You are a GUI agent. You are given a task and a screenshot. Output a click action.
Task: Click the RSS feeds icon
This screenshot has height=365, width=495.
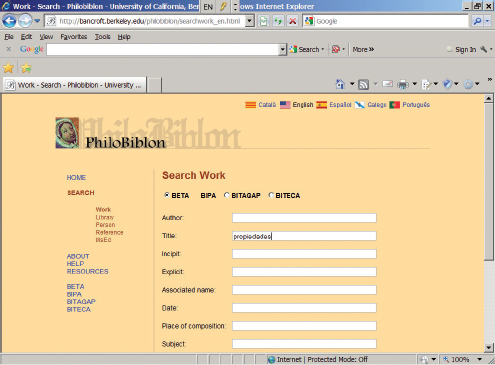pyautogui.click(x=363, y=85)
